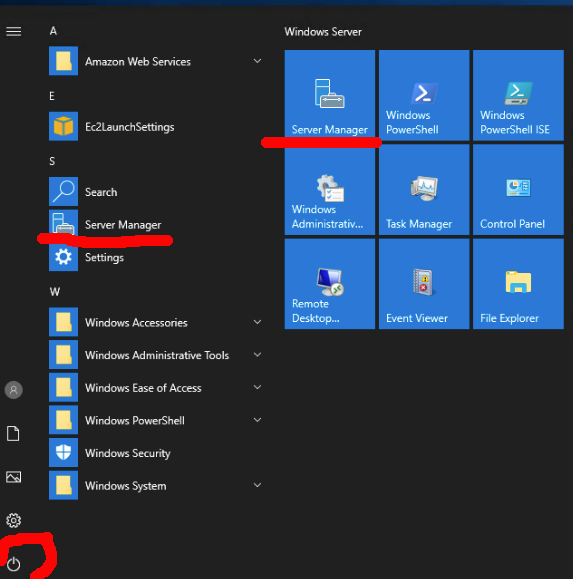The height and width of the screenshot is (579, 573).
Task: Open the Server Manager tile
Action: (330, 95)
